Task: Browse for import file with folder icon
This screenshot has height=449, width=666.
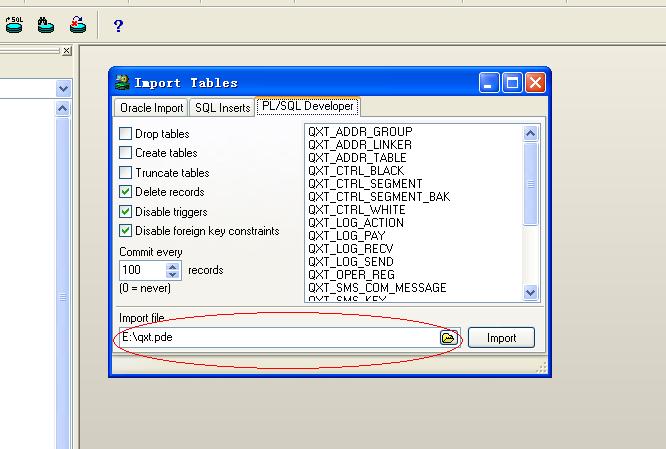Action: coord(448,338)
